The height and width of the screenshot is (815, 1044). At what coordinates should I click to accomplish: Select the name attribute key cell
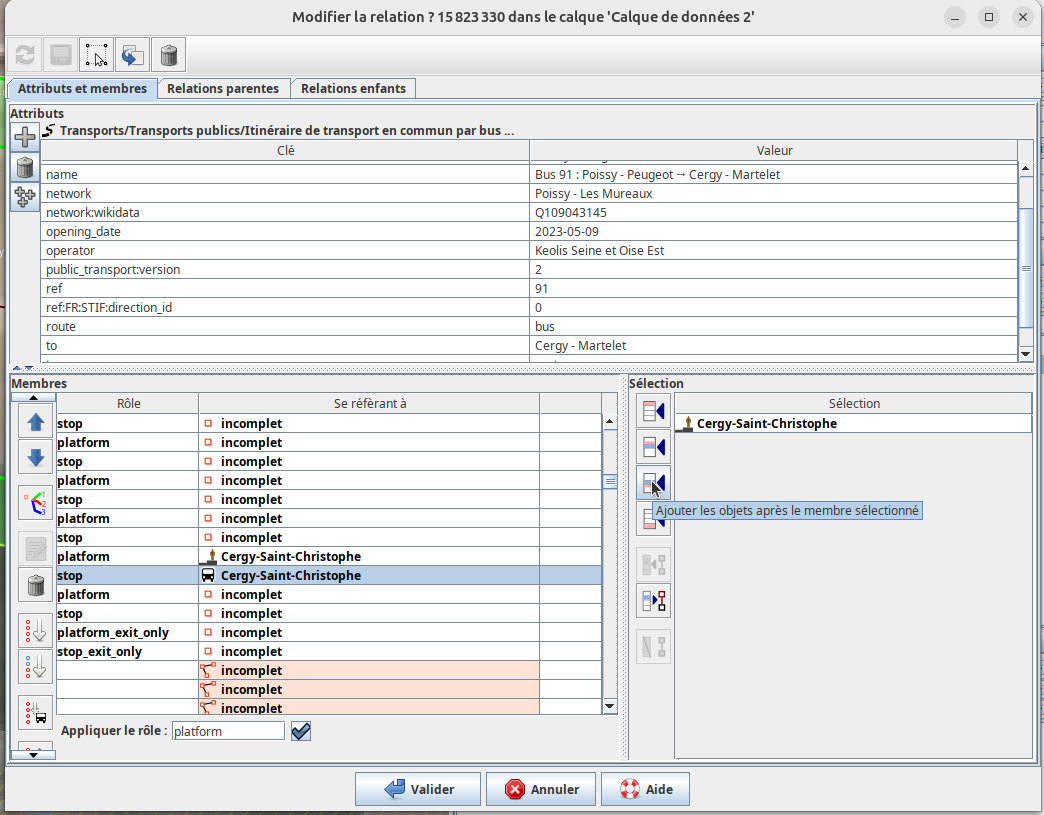click(x=286, y=174)
